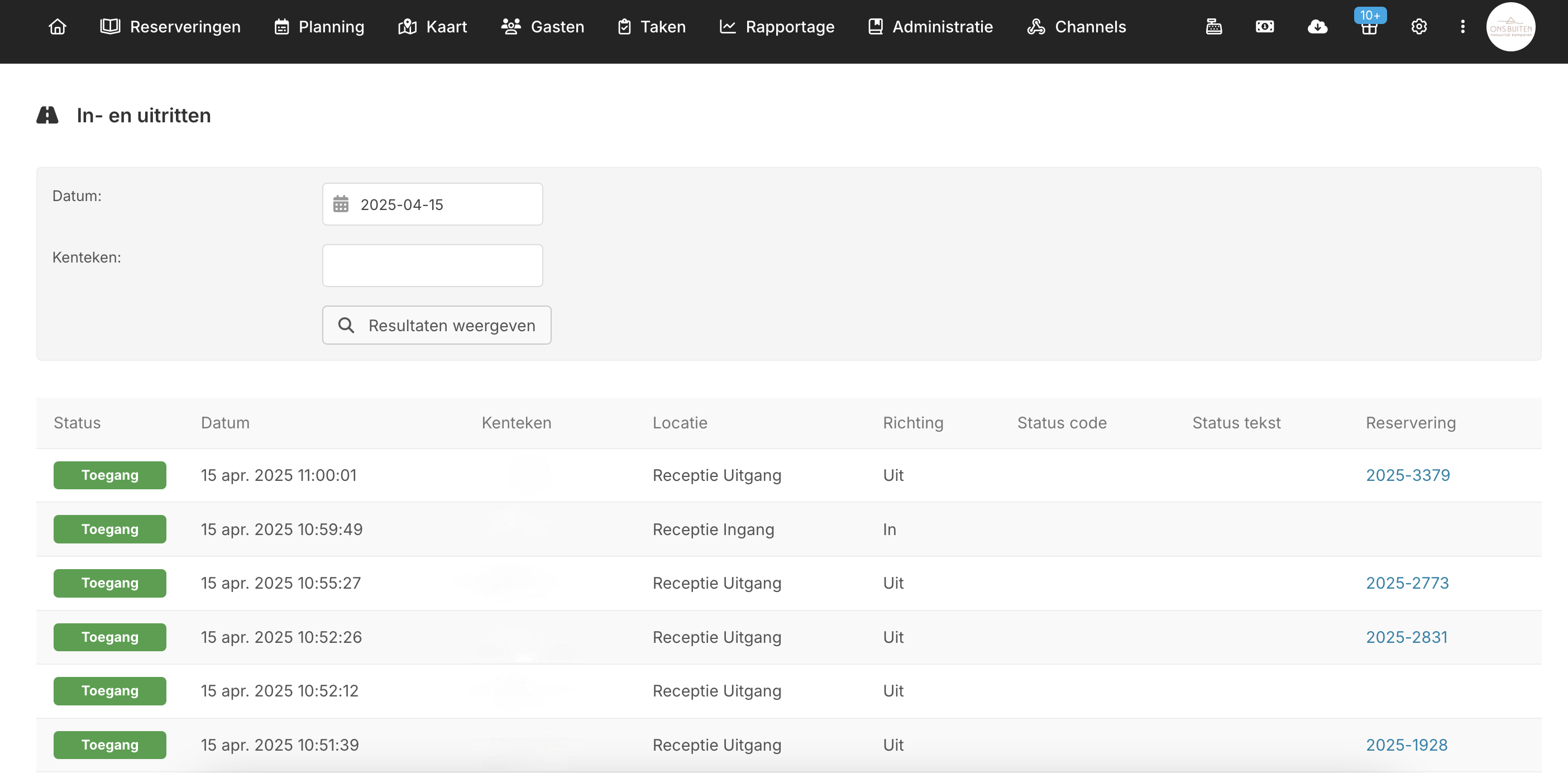
Task: Click Uit direction in the 10:55:27 row
Action: (893, 583)
